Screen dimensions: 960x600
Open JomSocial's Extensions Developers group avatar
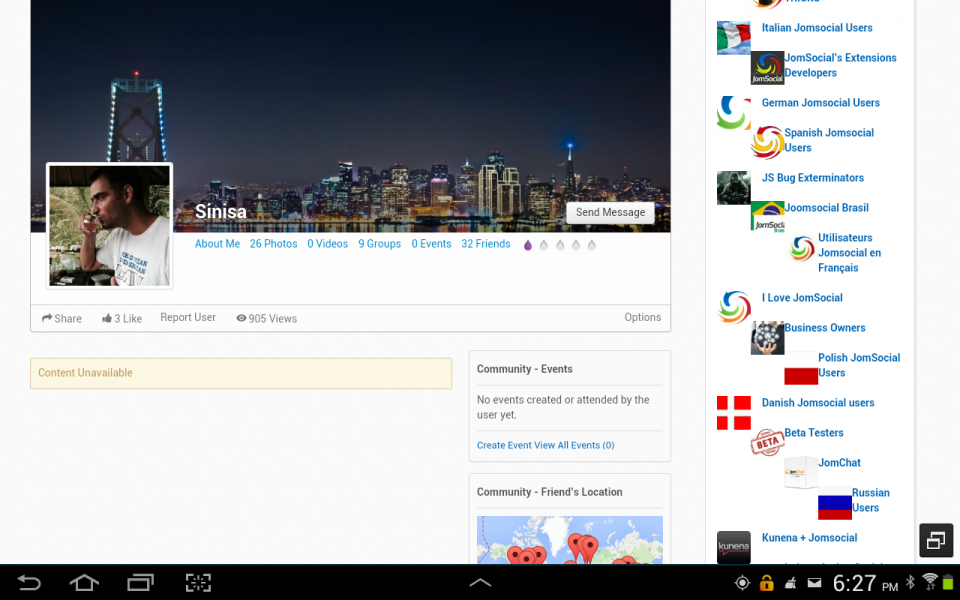767,68
